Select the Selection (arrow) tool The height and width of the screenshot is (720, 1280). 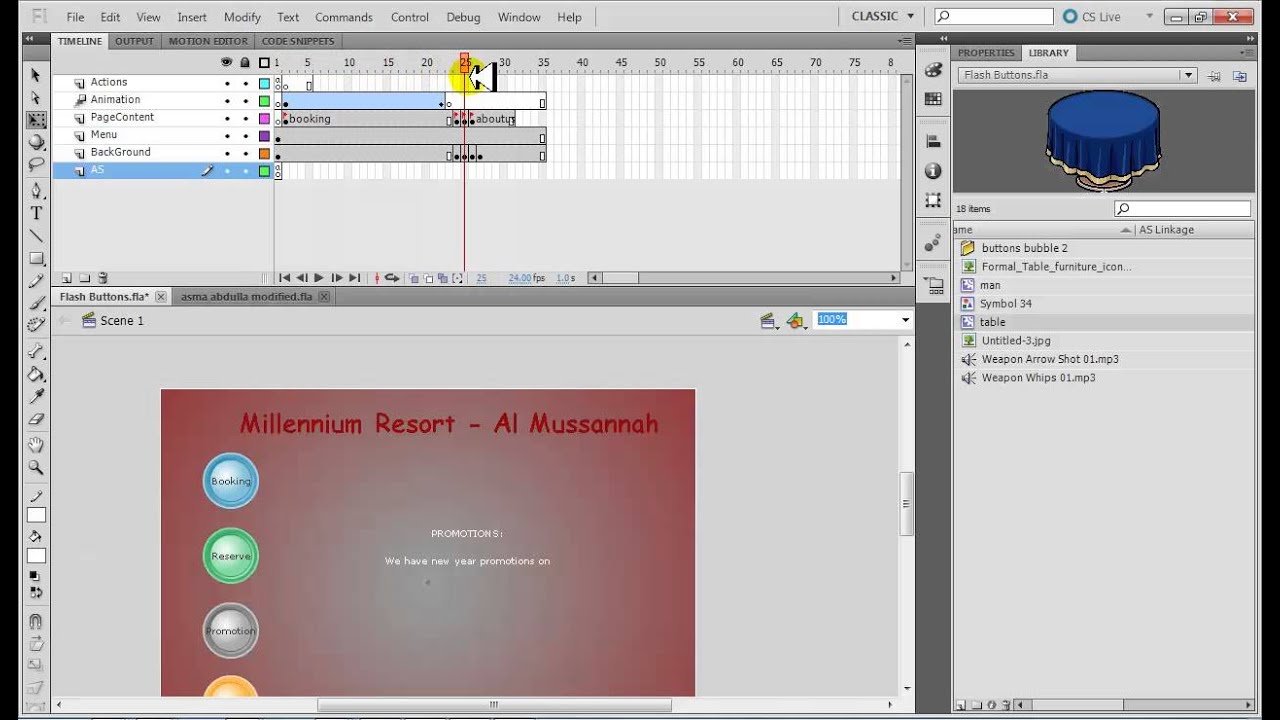[x=36, y=75]
